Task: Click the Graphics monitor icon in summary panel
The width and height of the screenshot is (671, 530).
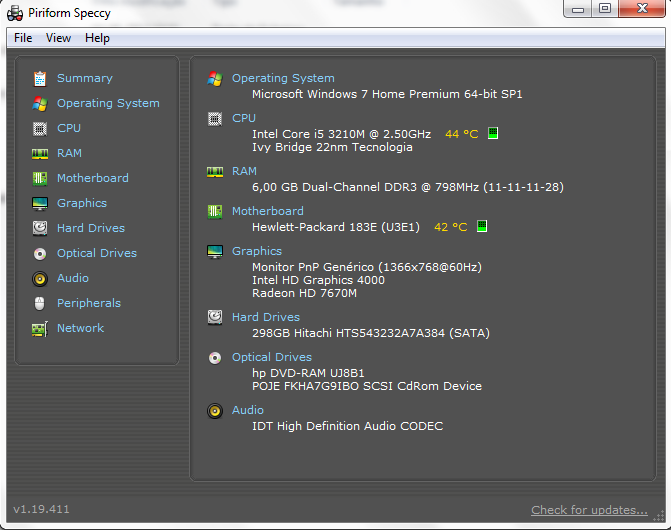Action: click(215, 252)
